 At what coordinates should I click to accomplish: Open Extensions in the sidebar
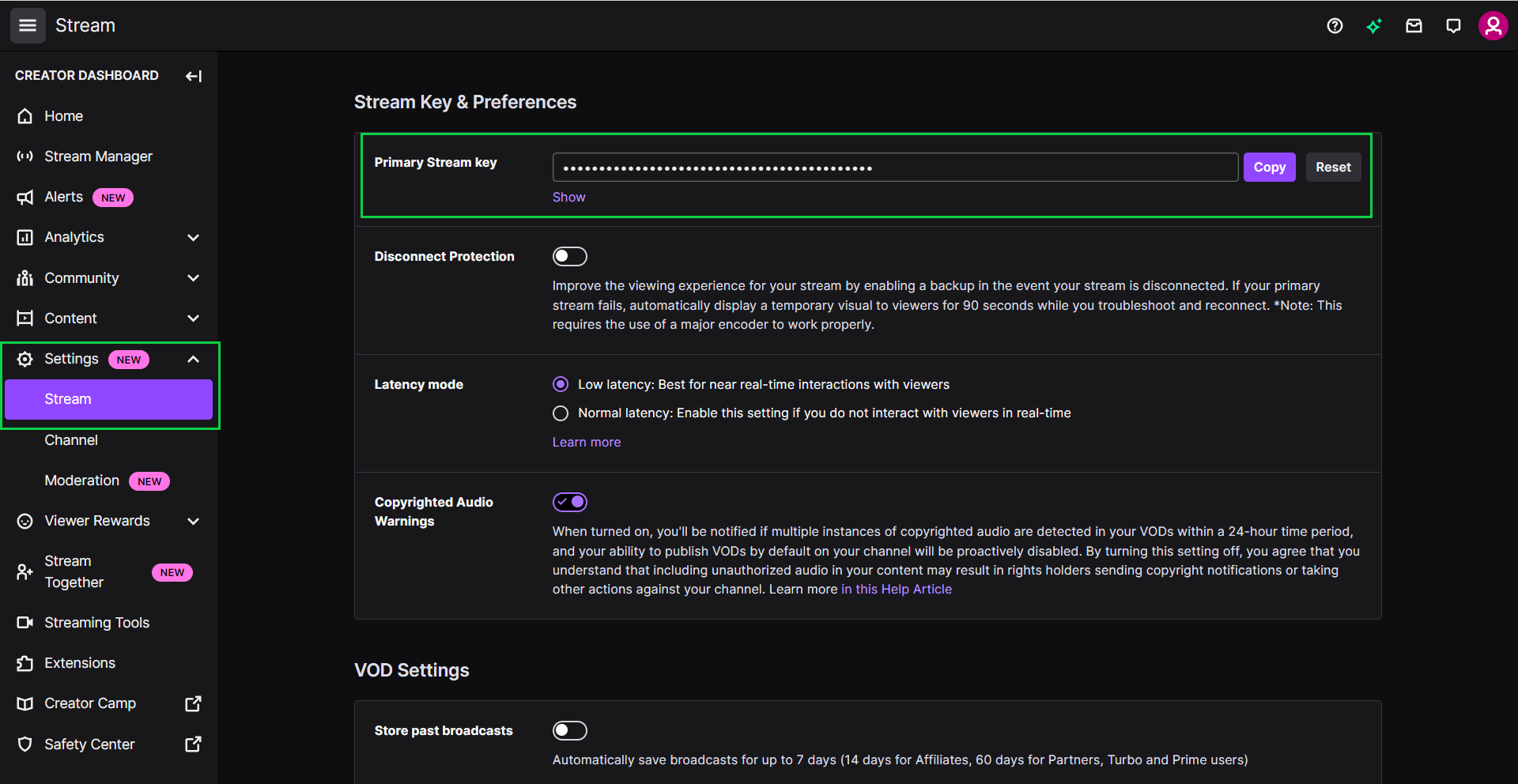[109, 663]
